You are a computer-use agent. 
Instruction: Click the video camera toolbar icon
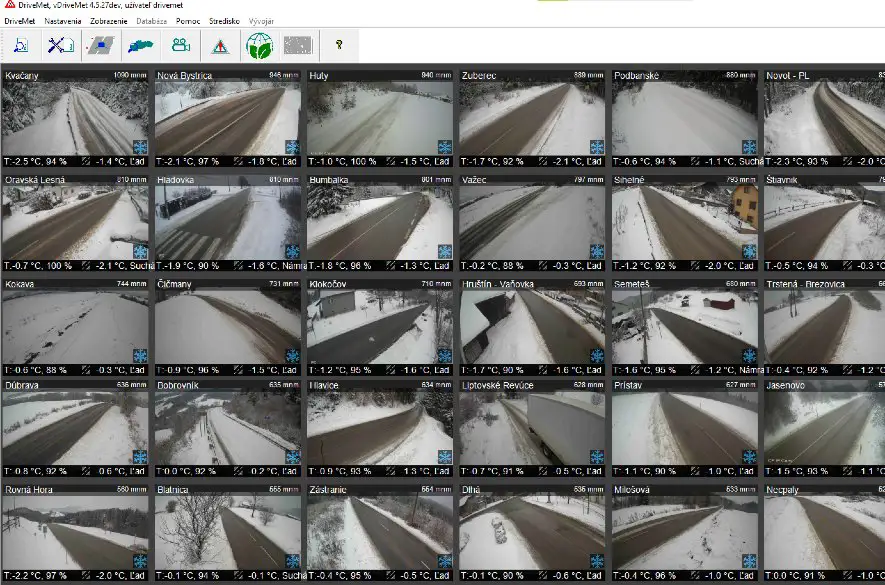click(180, 45)
